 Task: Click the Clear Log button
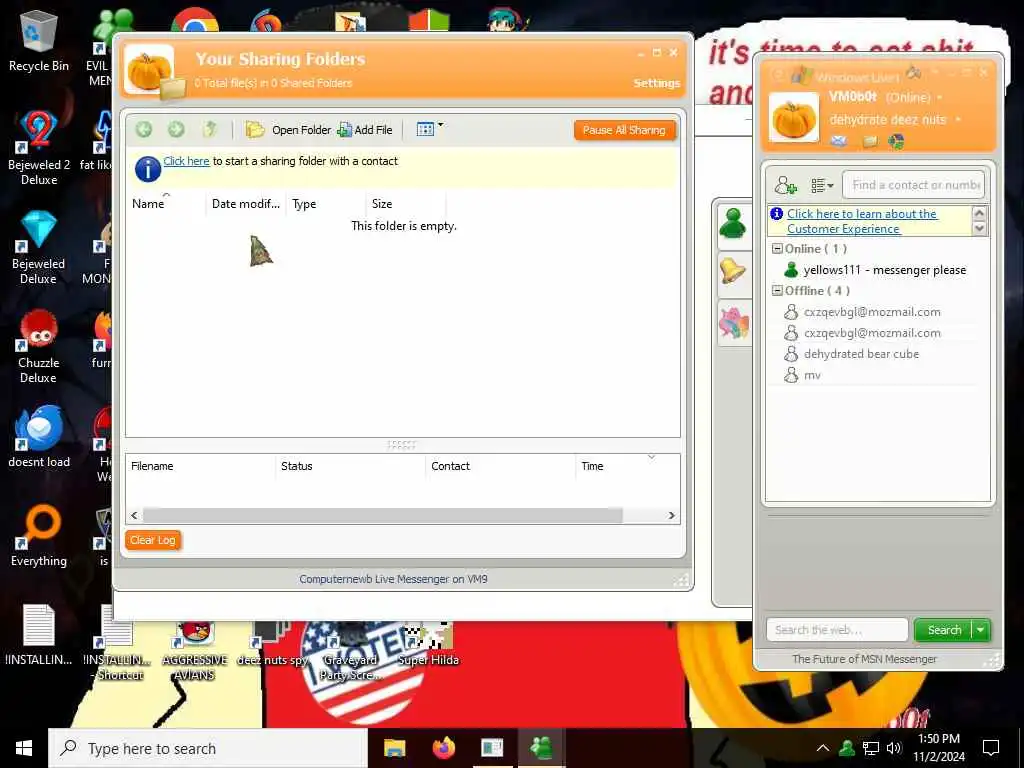[153, 540]
